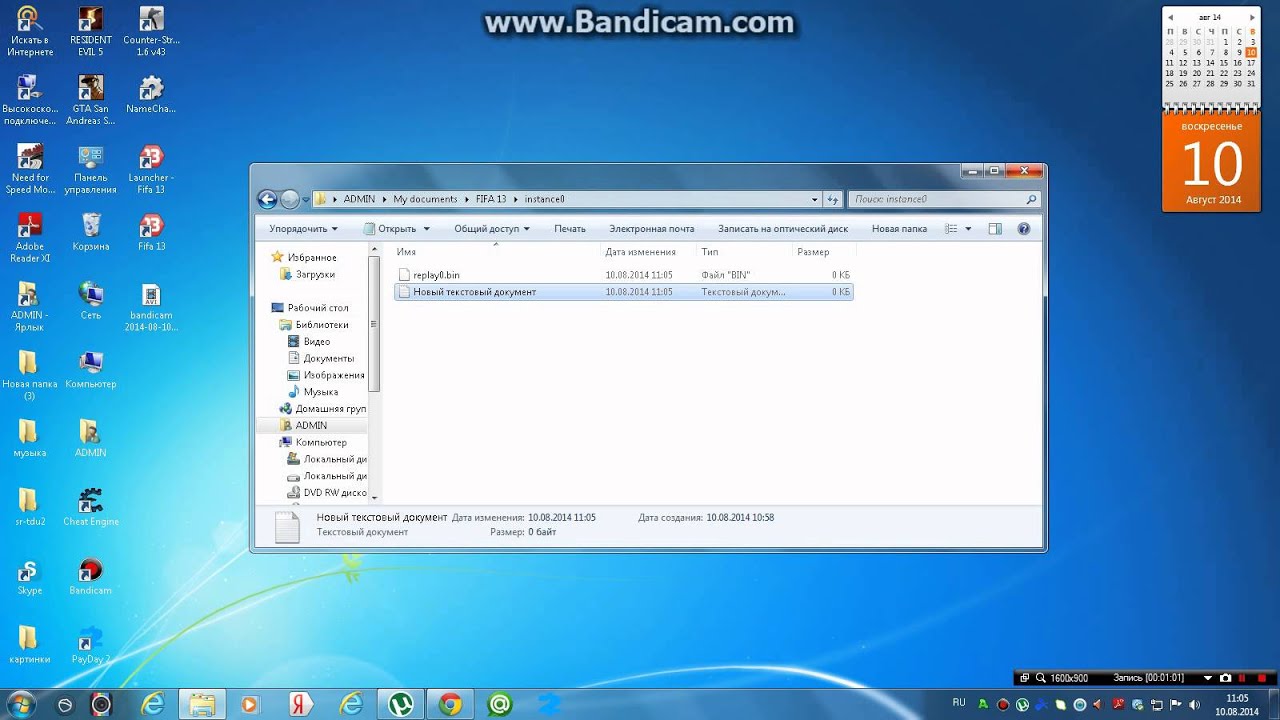Go to previous month in calendar gadget

pyautogui.click(x=1170, y=17)
